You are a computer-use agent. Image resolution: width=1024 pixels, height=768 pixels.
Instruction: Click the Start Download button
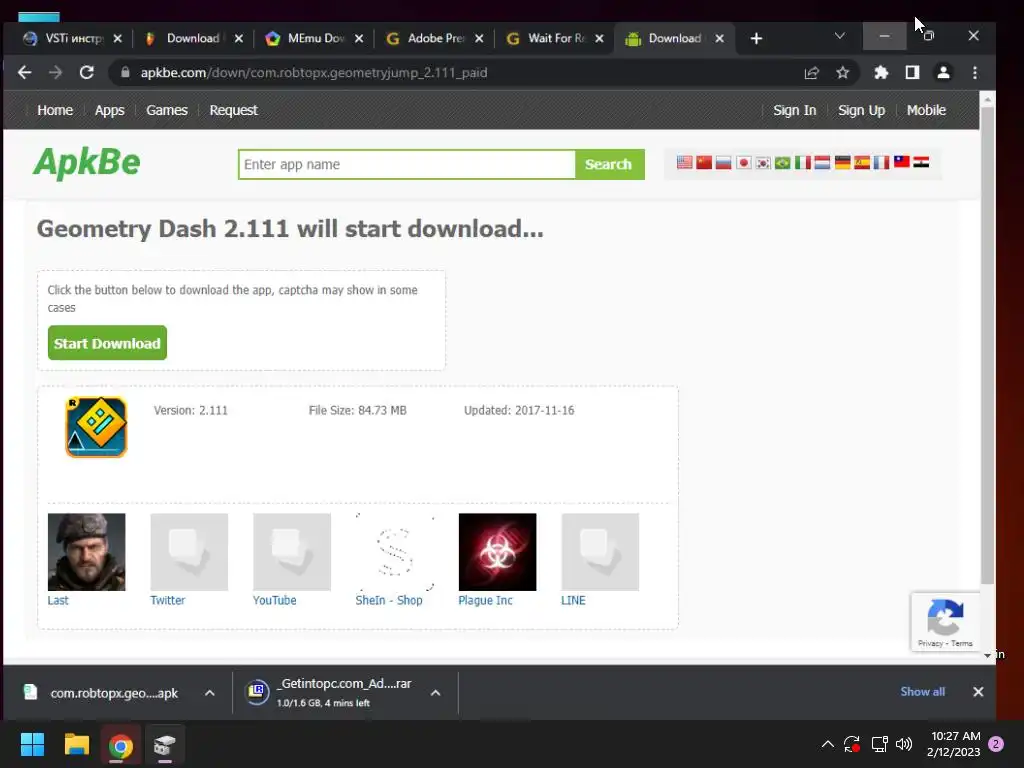click(x=107, y=343)
